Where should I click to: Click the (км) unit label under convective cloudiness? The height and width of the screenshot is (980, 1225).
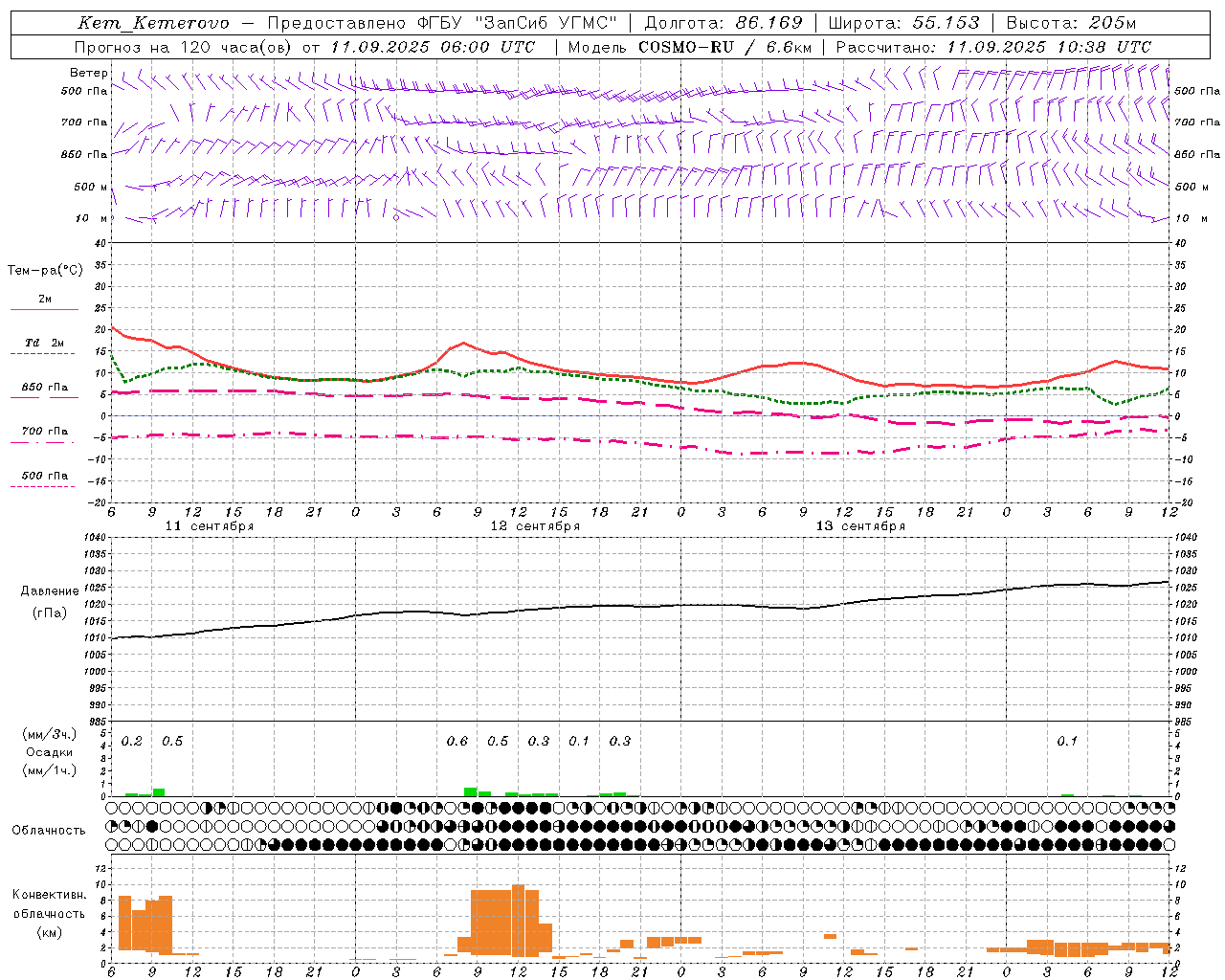[50, 933]
